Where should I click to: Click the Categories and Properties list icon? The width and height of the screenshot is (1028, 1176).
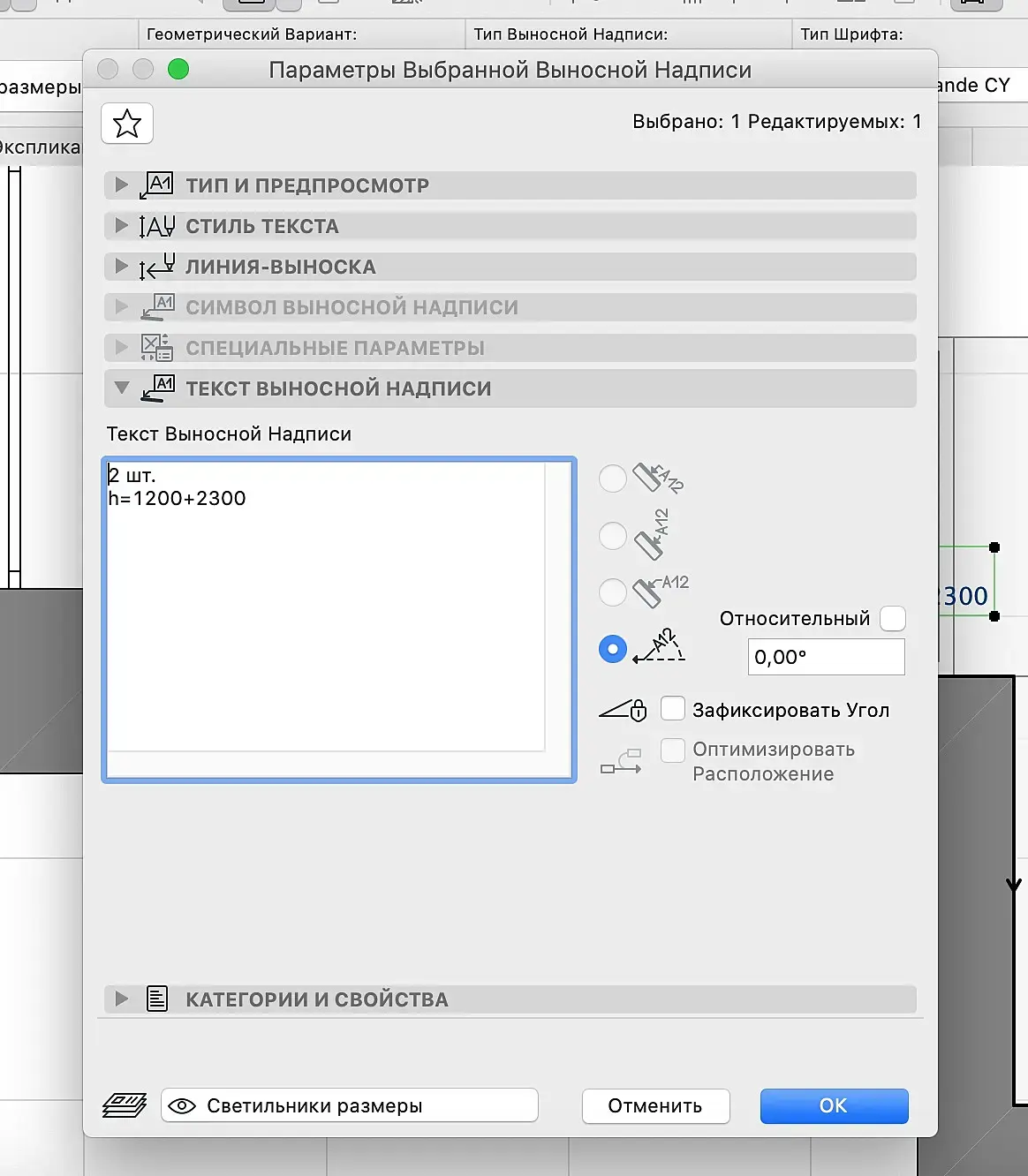[x=157, y=999]
